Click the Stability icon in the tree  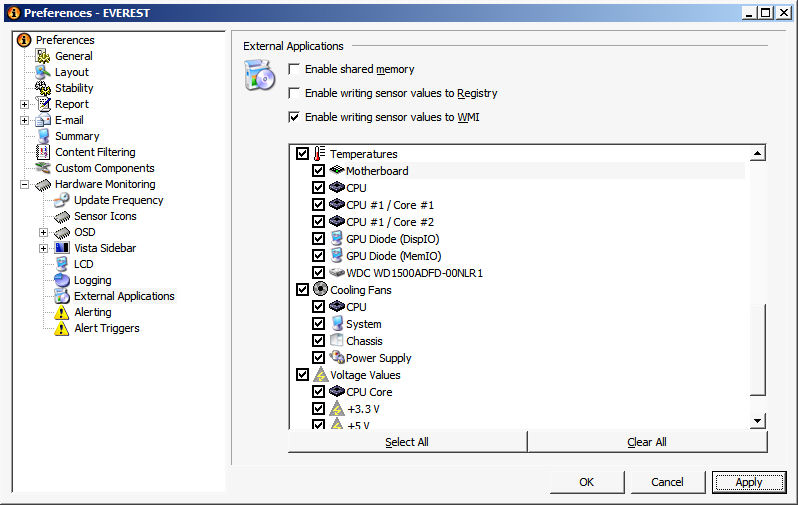43,88
